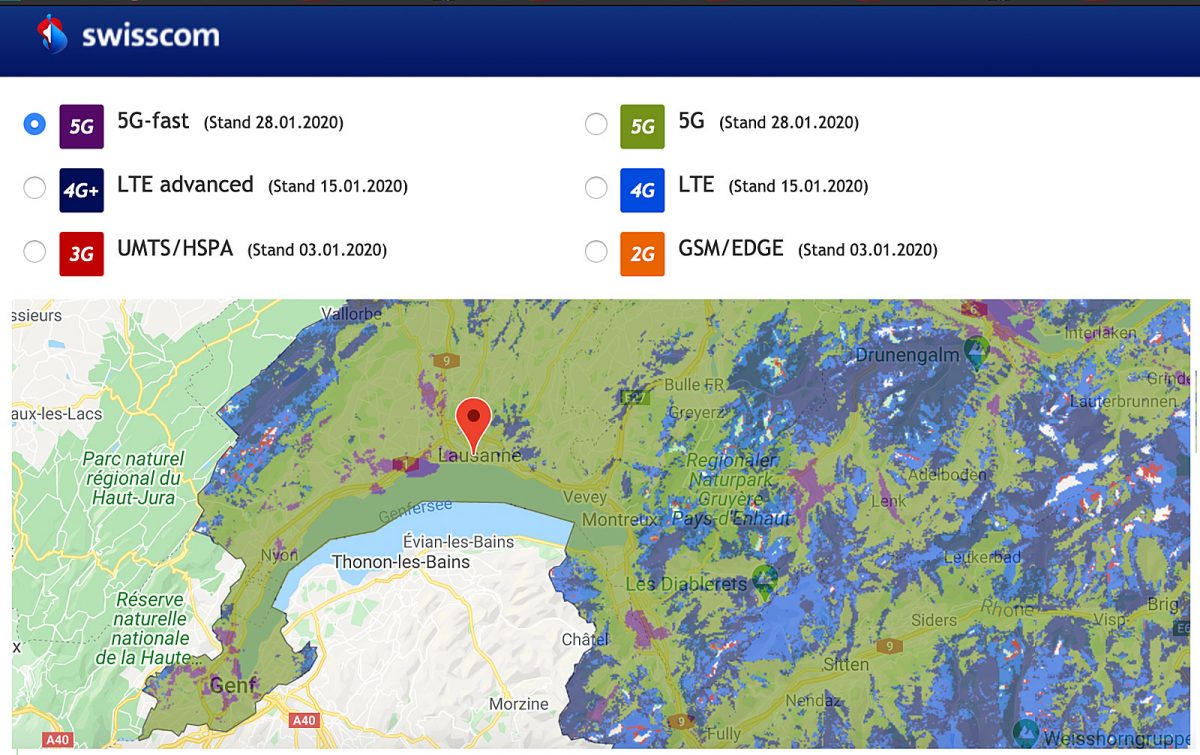The height and width of the screenshot is (755, 1200).
Task: Select the UMTS/HSPA radio button
Action: pyautogui.click(x=35, y=252)
